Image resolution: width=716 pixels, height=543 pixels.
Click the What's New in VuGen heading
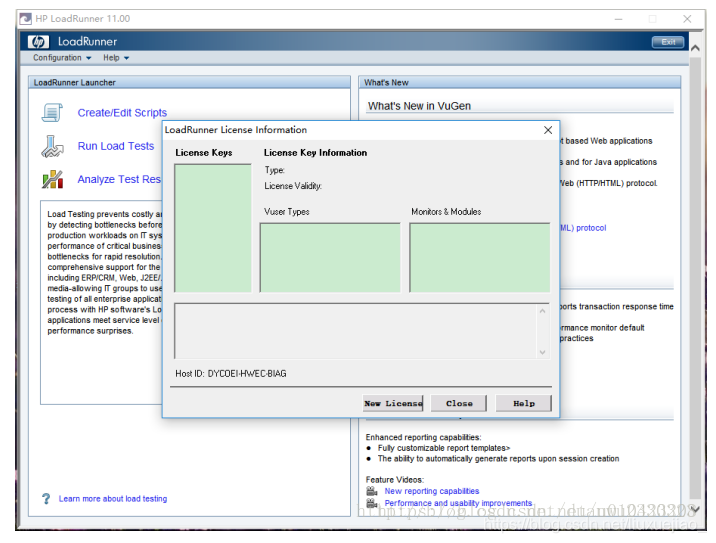(x=419, y=106)
